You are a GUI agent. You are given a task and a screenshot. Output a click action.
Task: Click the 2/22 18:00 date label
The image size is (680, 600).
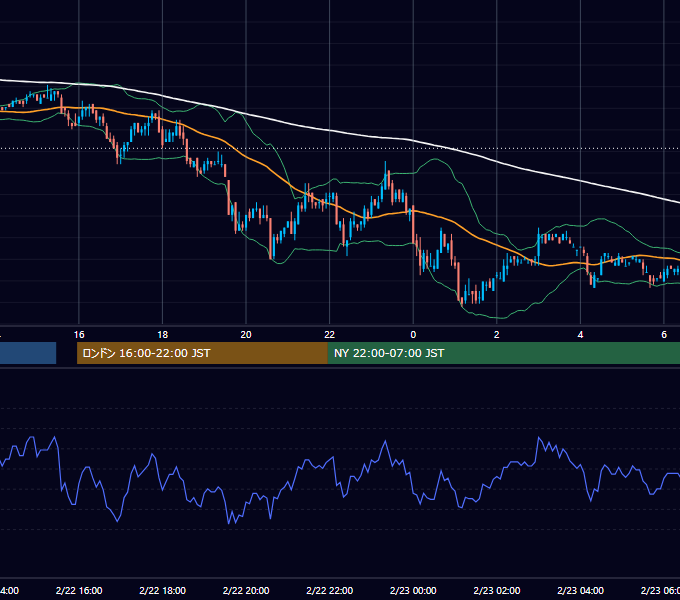point(163,590)
